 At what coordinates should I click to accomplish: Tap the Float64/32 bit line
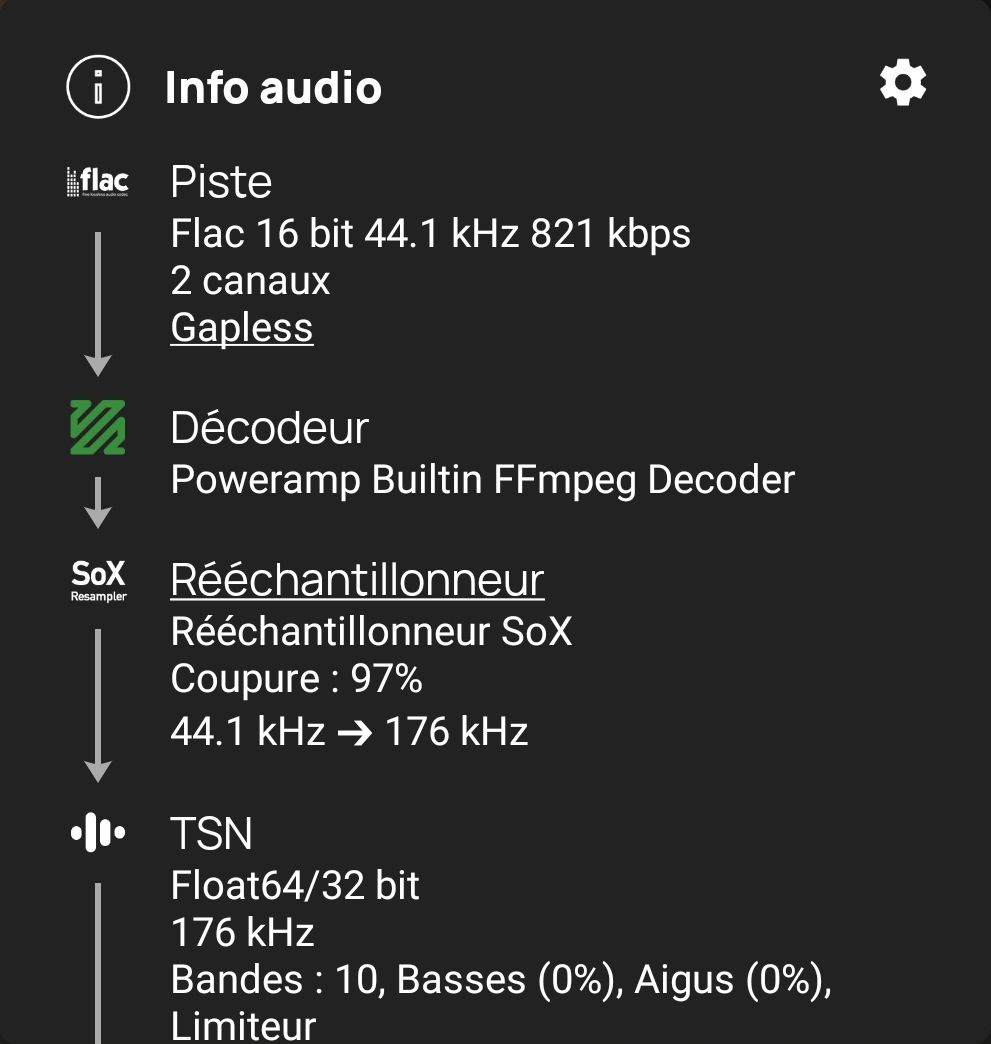click(295, 886)
